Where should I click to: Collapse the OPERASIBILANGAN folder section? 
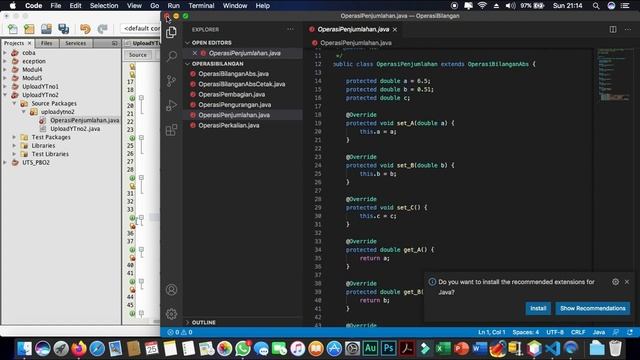click(x=187, y=64)
